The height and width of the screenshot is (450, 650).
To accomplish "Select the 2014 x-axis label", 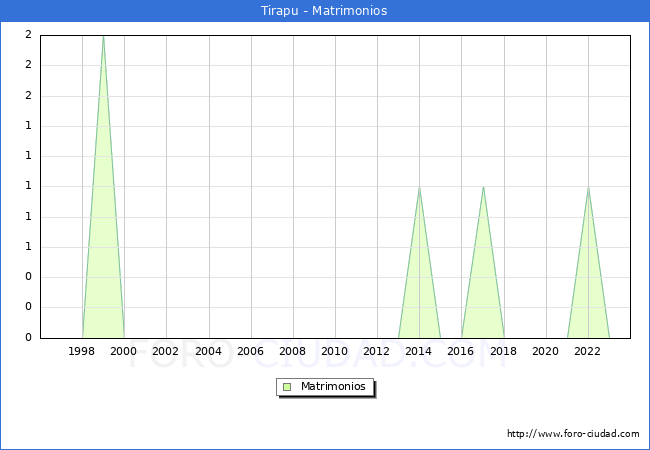I will [x=418, y=351].
